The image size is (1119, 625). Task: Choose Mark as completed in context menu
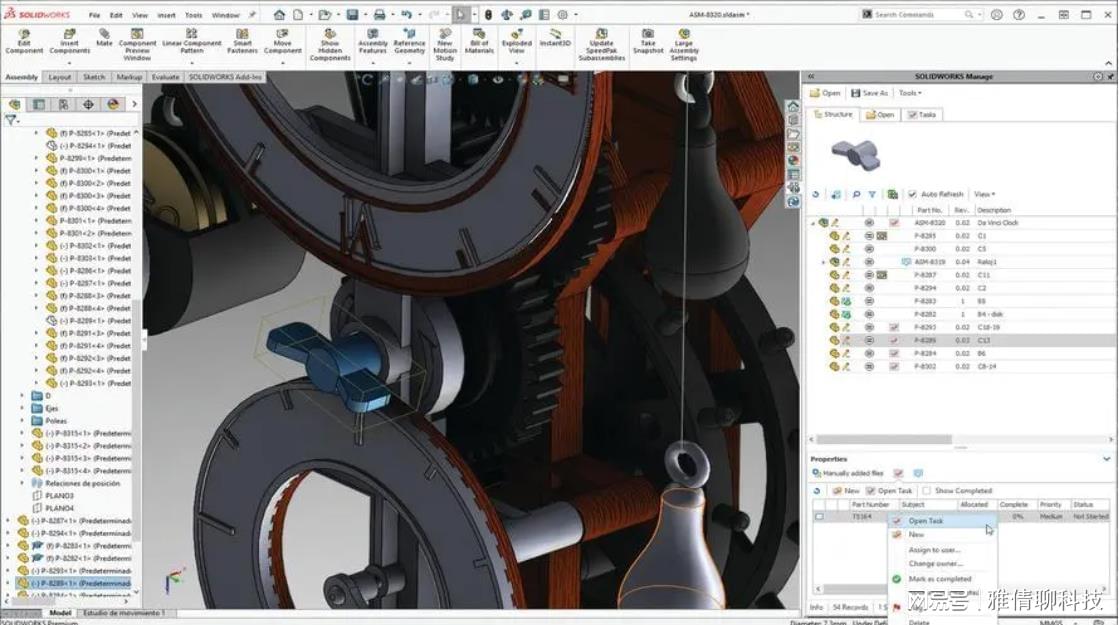pyautogui.click(x=939, y=579)
